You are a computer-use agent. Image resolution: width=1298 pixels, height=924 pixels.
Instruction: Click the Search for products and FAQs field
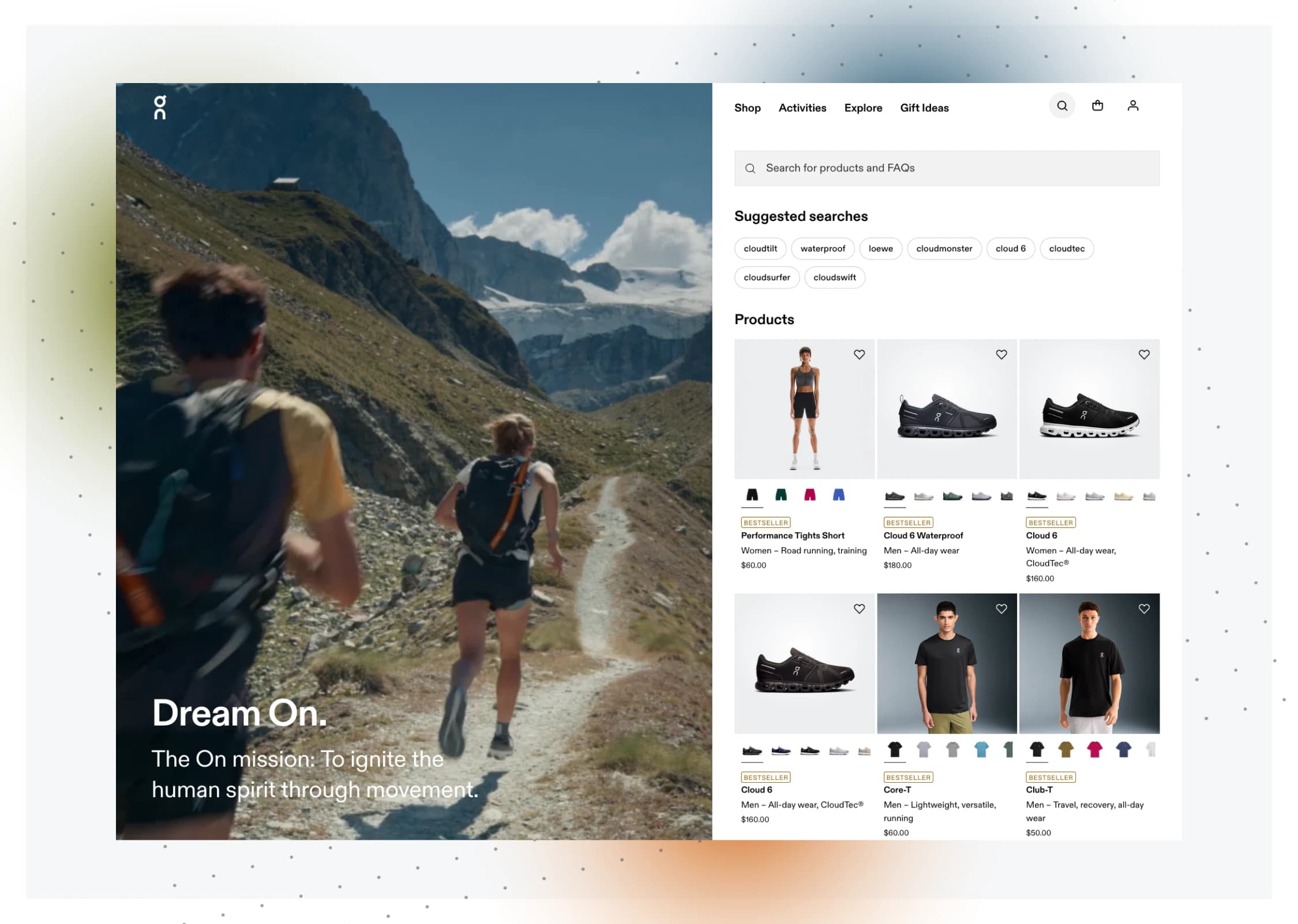946,168
